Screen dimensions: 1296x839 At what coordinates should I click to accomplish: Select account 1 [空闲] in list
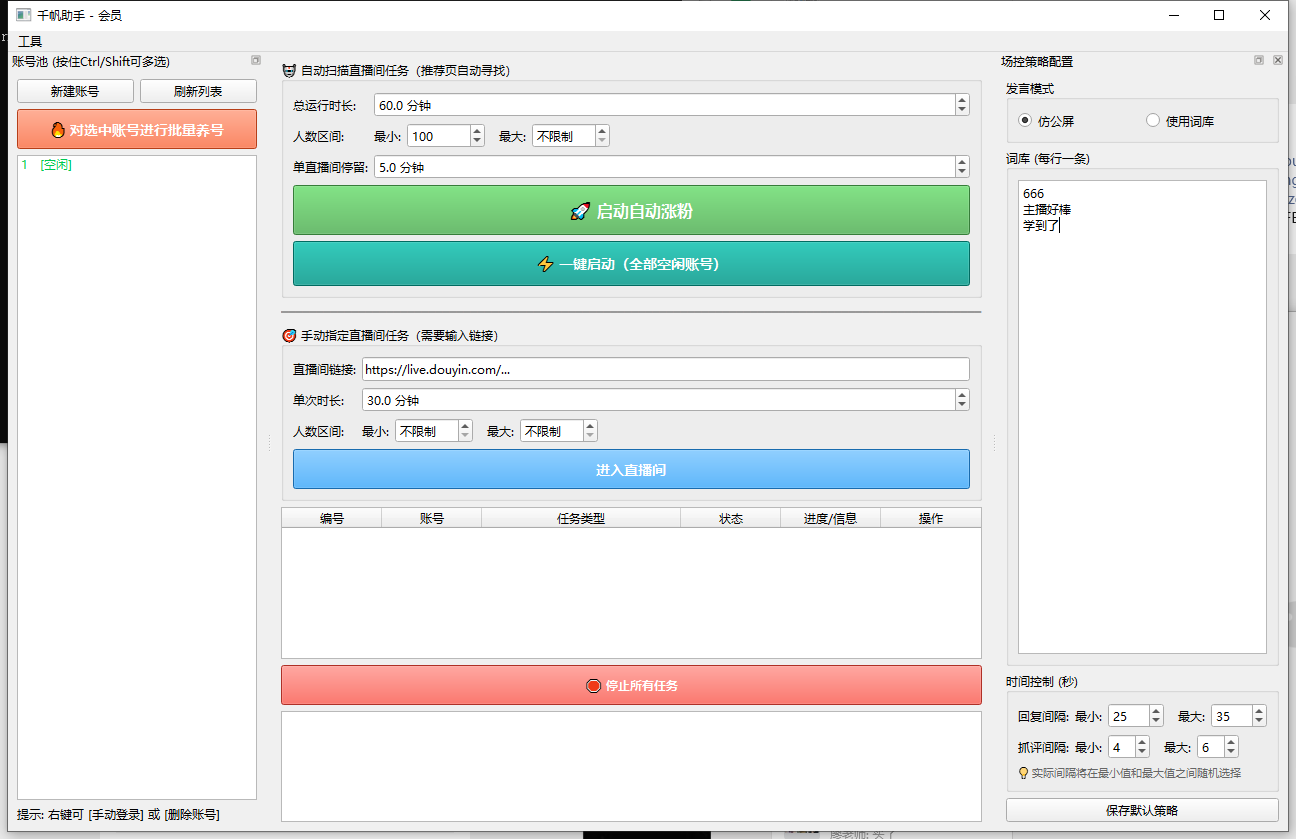click(x=47, y=165)
